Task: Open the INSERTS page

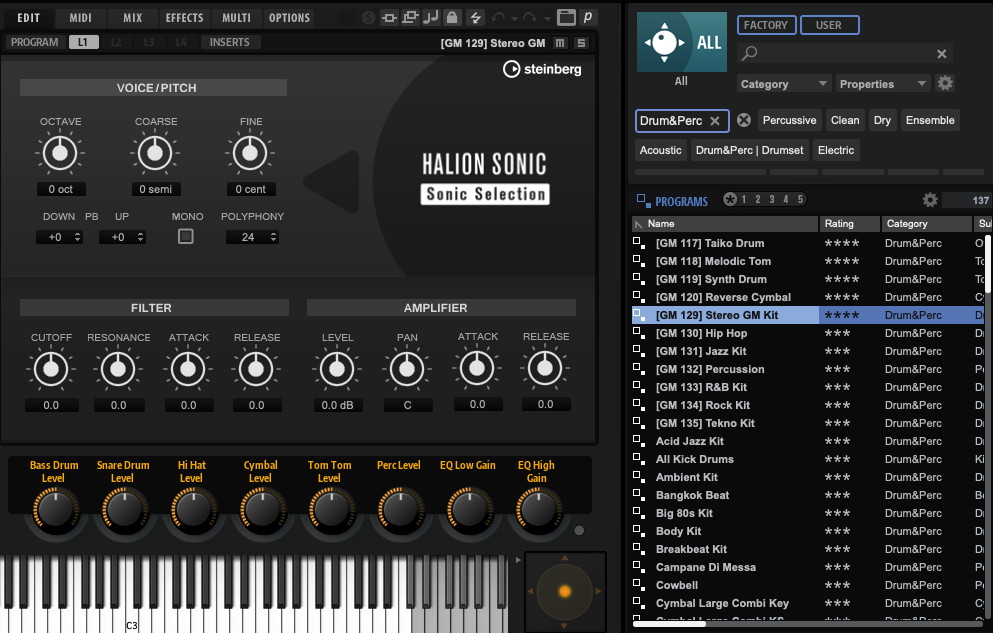Action: coord(229,42)
